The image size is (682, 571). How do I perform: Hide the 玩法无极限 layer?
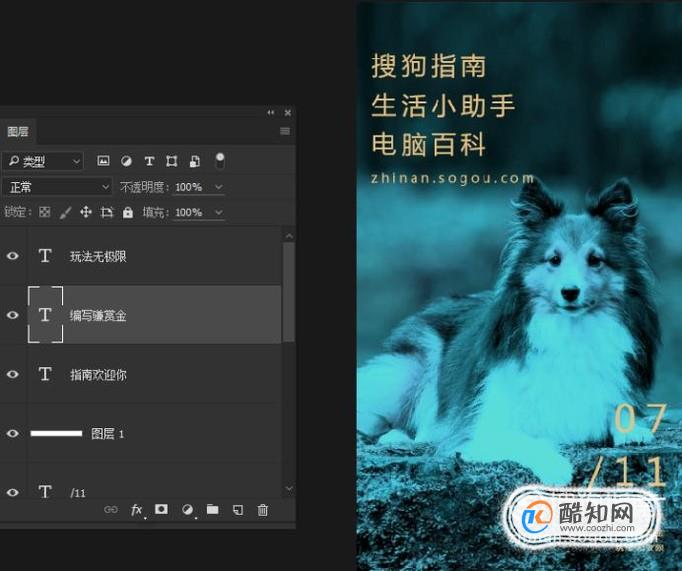tap(13, 256)
